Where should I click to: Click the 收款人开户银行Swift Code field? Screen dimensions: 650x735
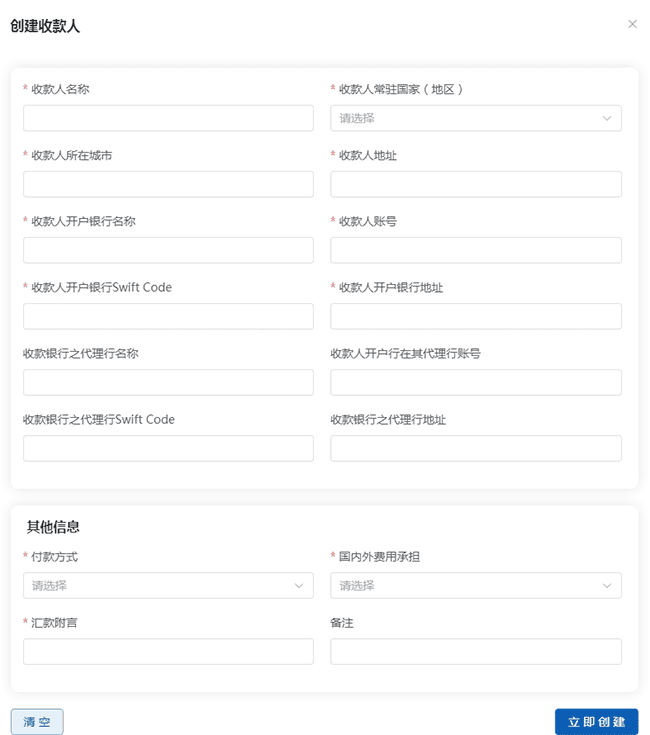point(168,316)
